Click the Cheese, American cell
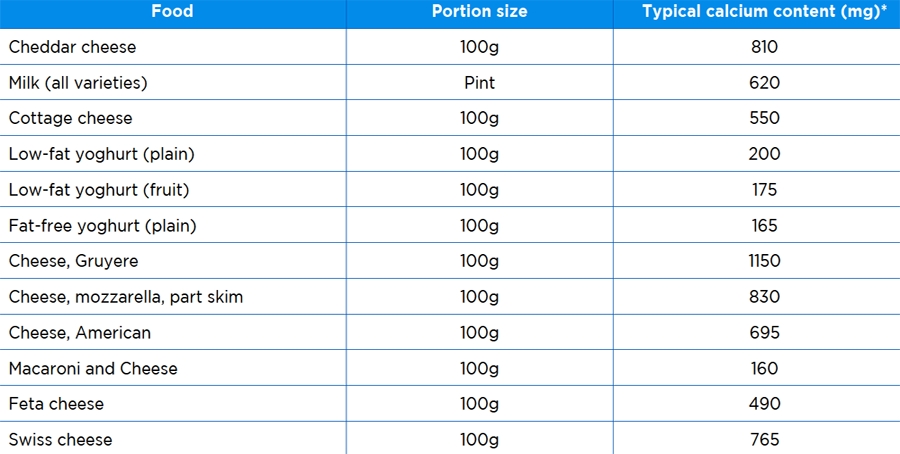 pos(80,333)
